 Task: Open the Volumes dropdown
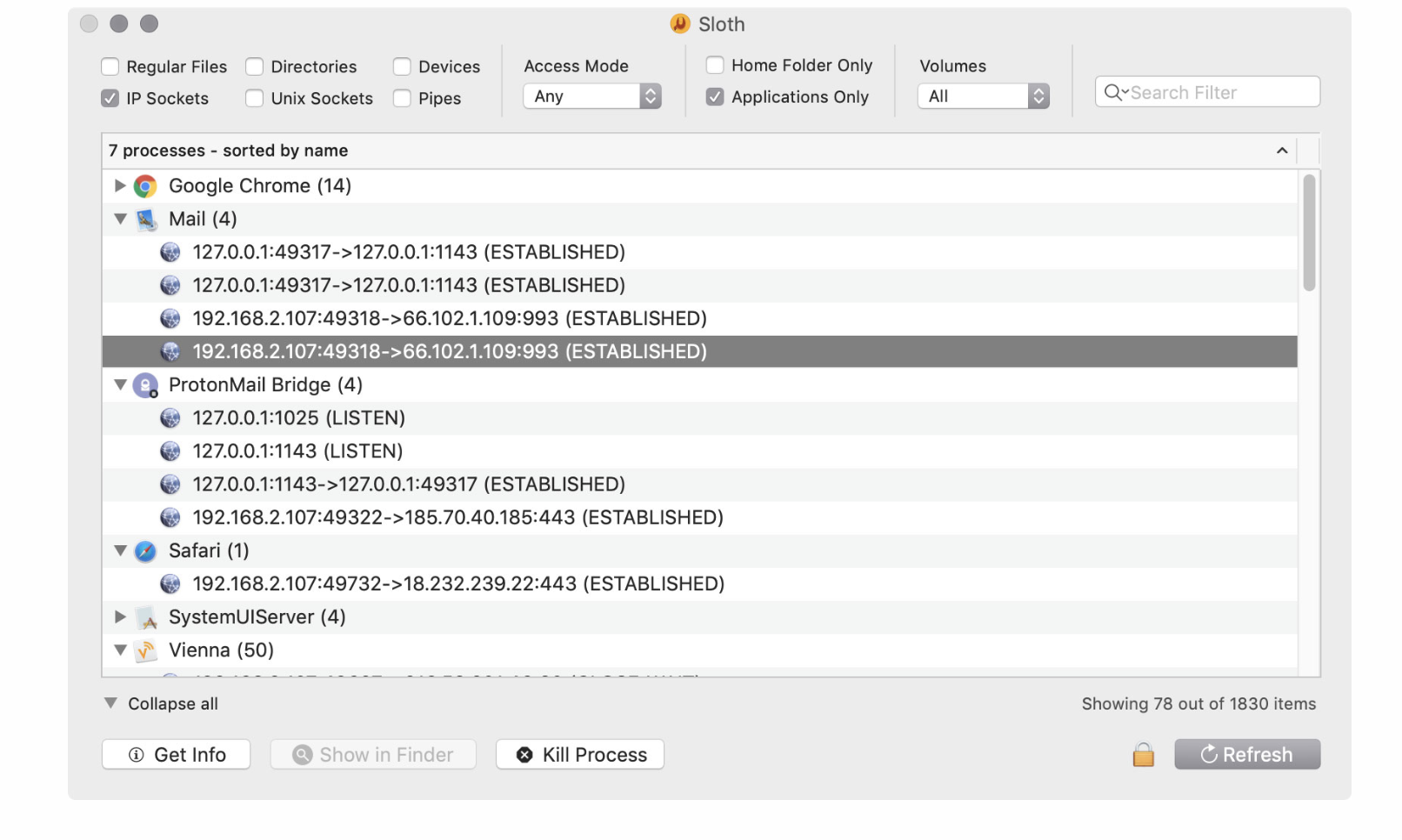[983, 97]
